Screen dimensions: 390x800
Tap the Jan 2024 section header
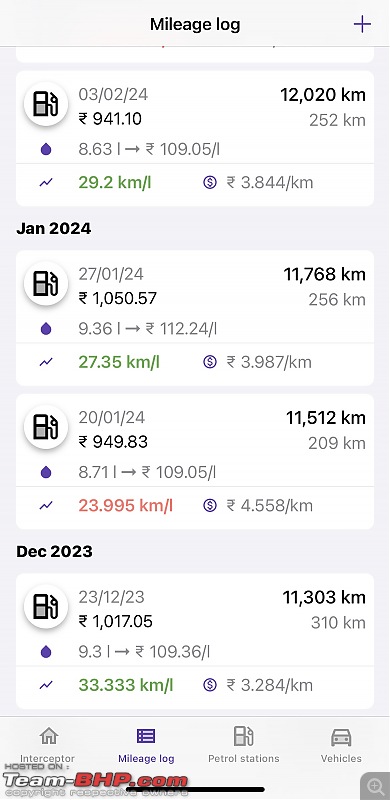point(54,229)
